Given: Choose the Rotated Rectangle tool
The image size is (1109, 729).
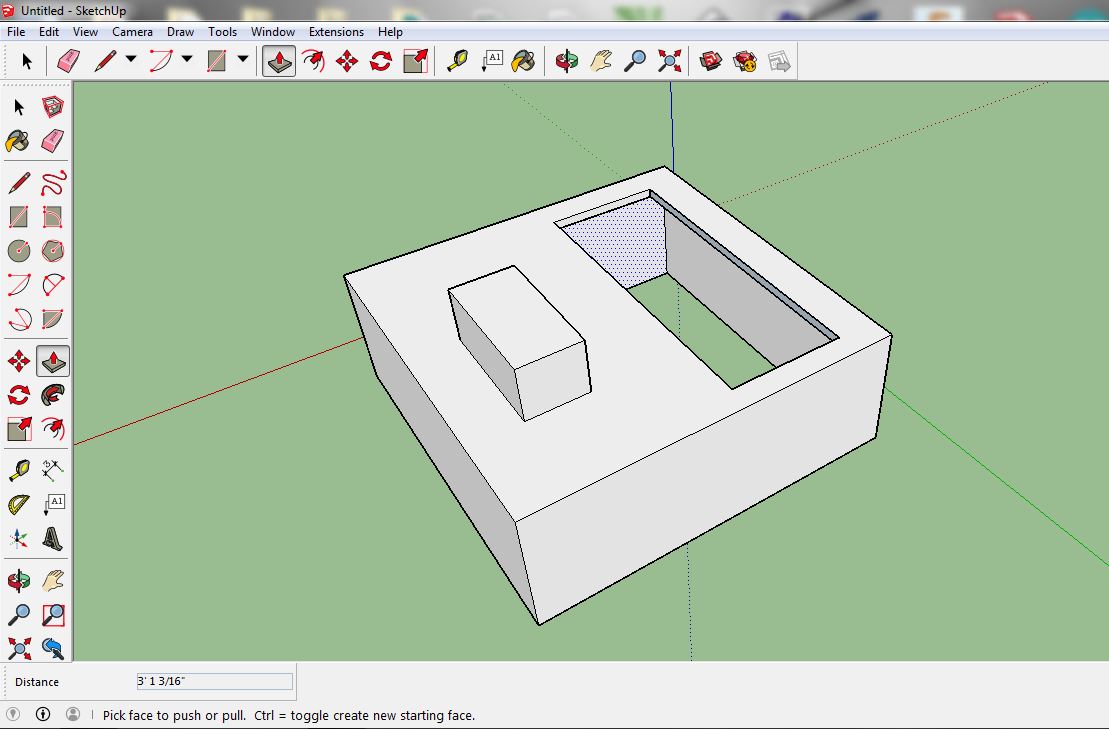Looking at the screenshot, I should (x=53, y=217).
